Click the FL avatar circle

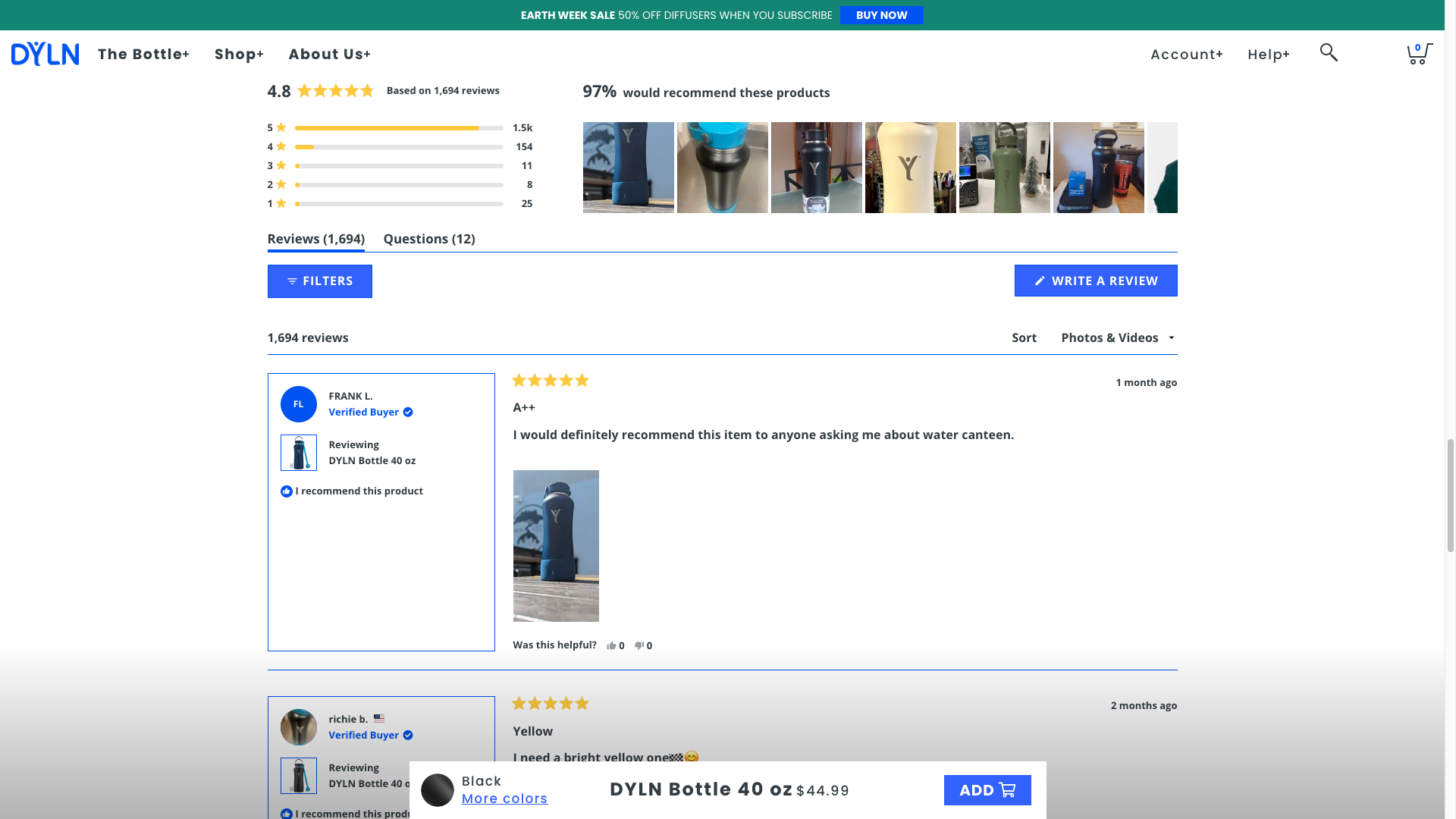point(299,404)
